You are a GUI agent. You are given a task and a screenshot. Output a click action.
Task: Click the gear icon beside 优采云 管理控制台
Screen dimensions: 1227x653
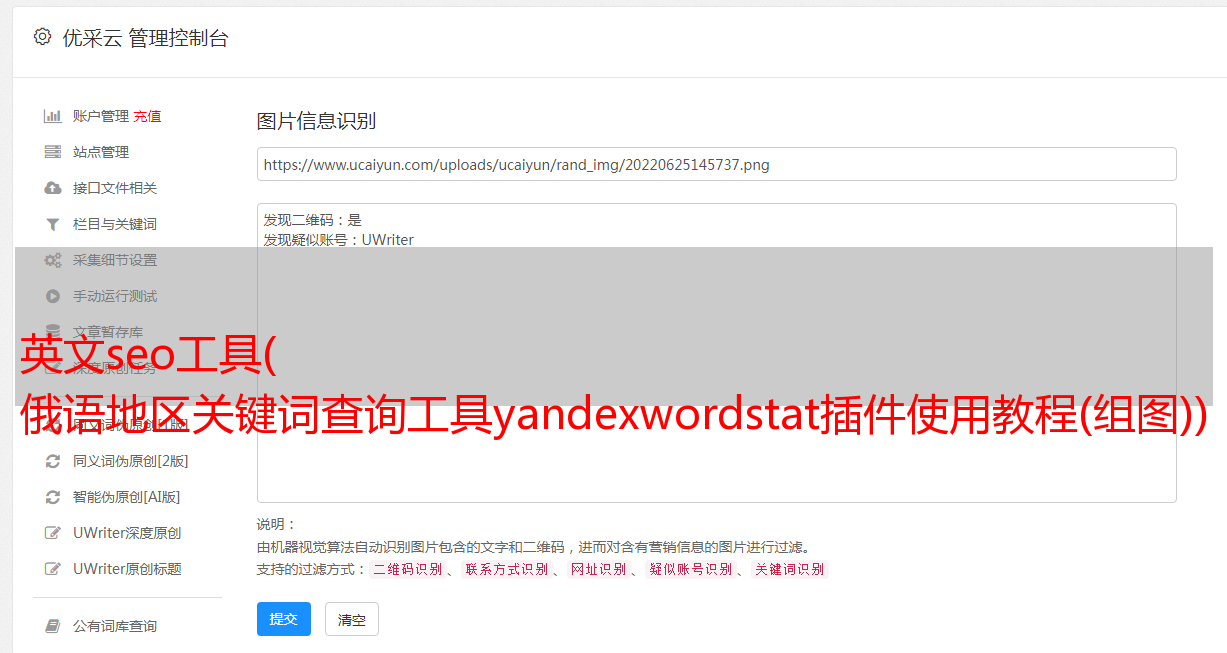[x=42, y=37]
